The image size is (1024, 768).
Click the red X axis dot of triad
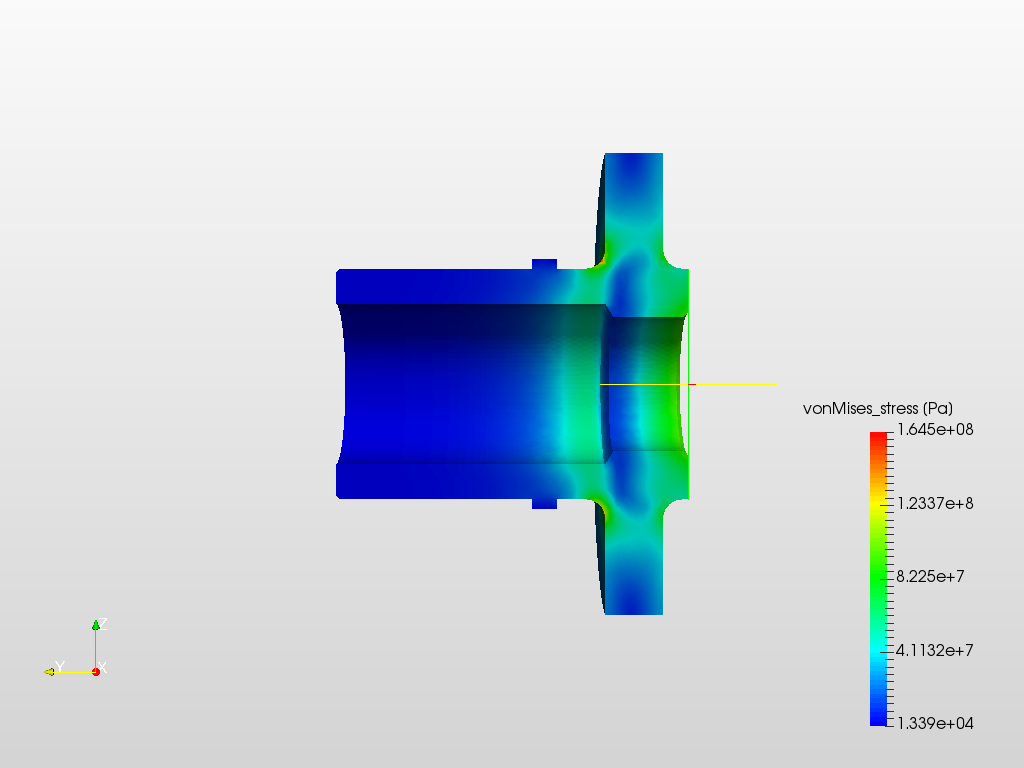tap(96, 672)
